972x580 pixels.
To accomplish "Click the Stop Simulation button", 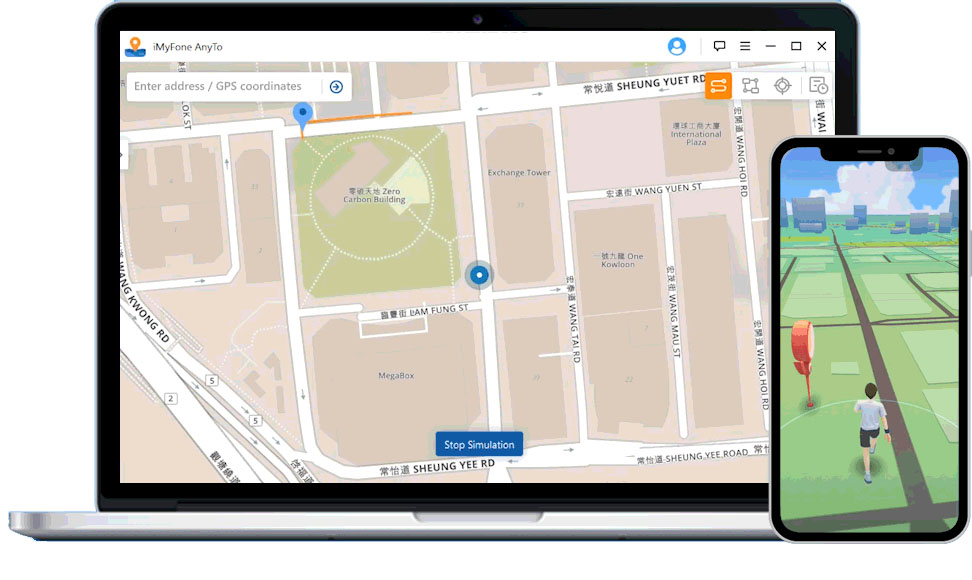I will [x=479, y=445].
